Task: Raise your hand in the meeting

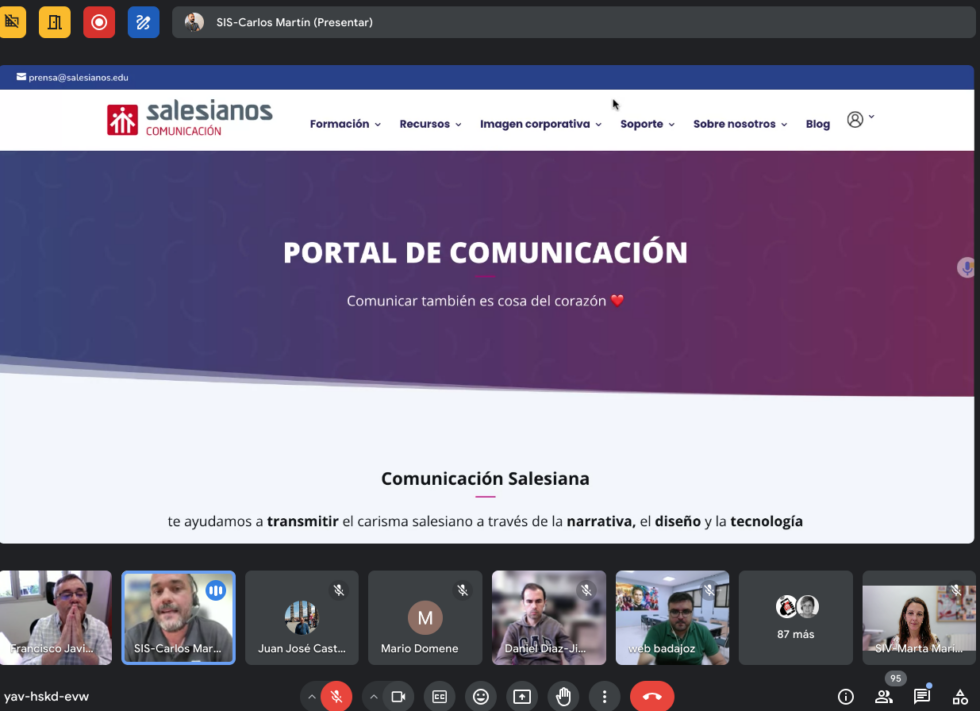Action: point(563,696)
